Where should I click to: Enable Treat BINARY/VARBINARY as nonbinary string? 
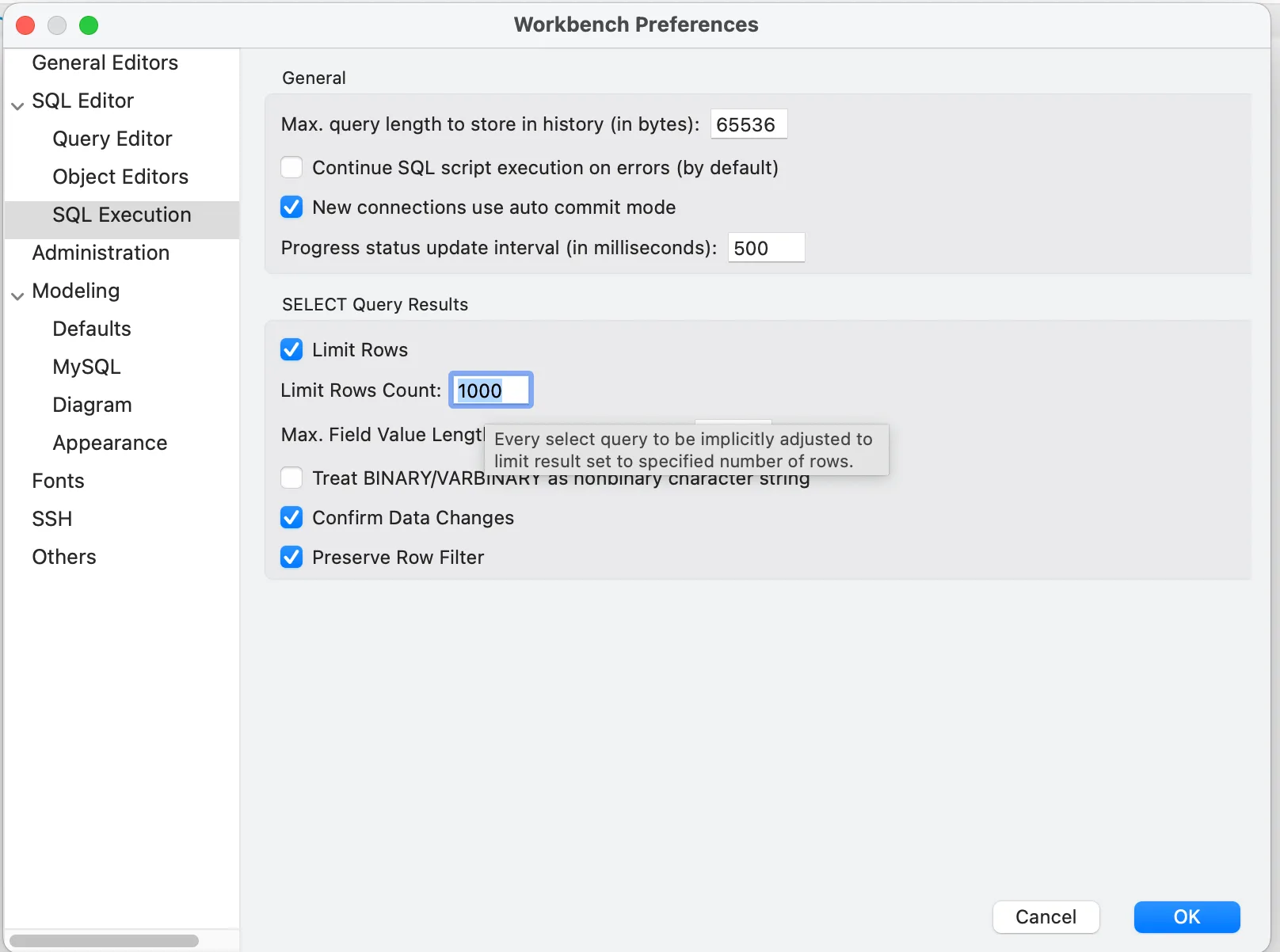[291, 478]
